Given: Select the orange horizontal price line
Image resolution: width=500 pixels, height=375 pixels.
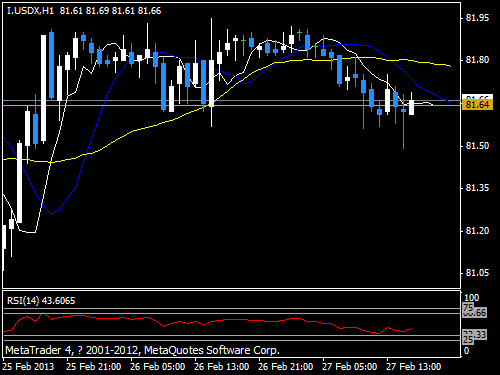Looking at the screenshot, I should click(232, 106).
